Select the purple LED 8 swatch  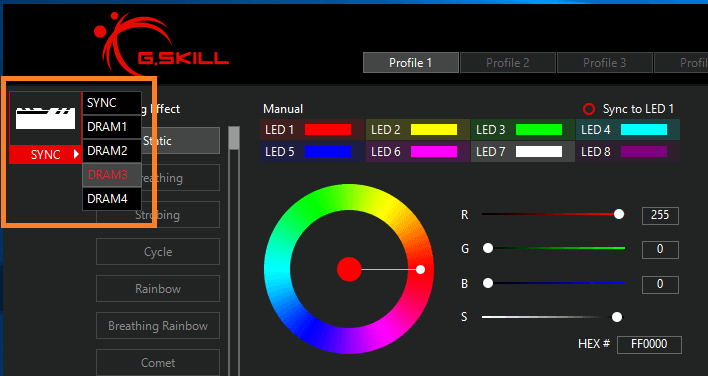[644, 152]
